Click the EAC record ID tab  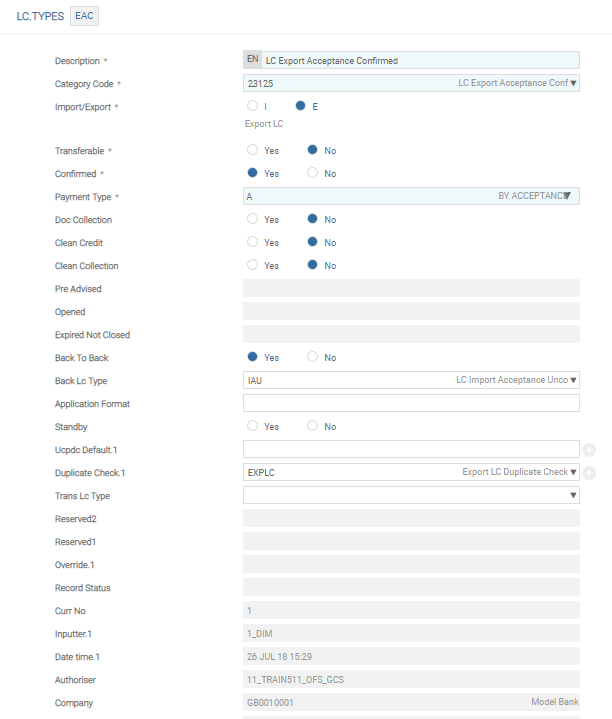point(84,16)
